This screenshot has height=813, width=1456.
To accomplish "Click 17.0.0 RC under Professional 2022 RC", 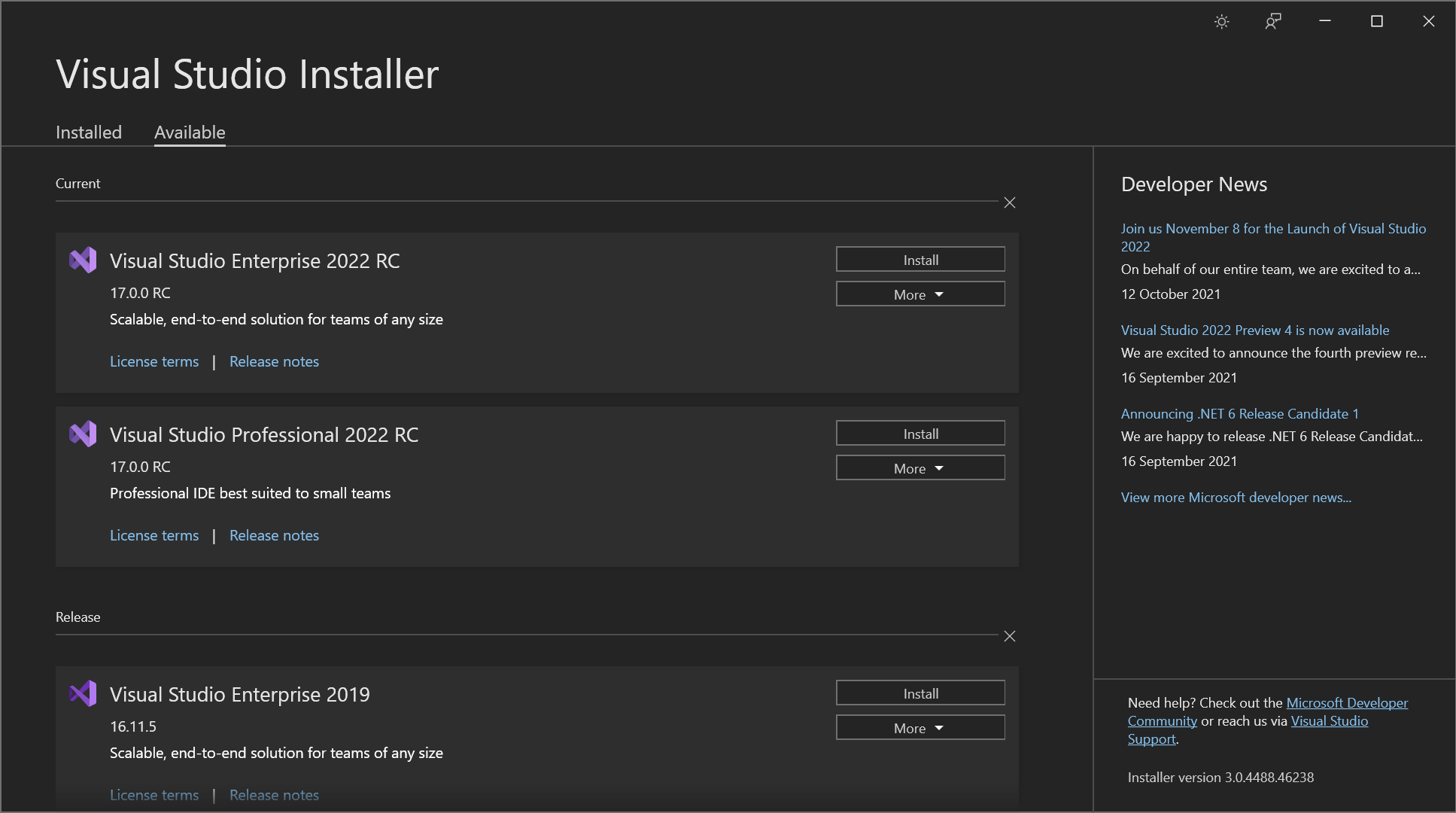I will click(x=140, y=467).
